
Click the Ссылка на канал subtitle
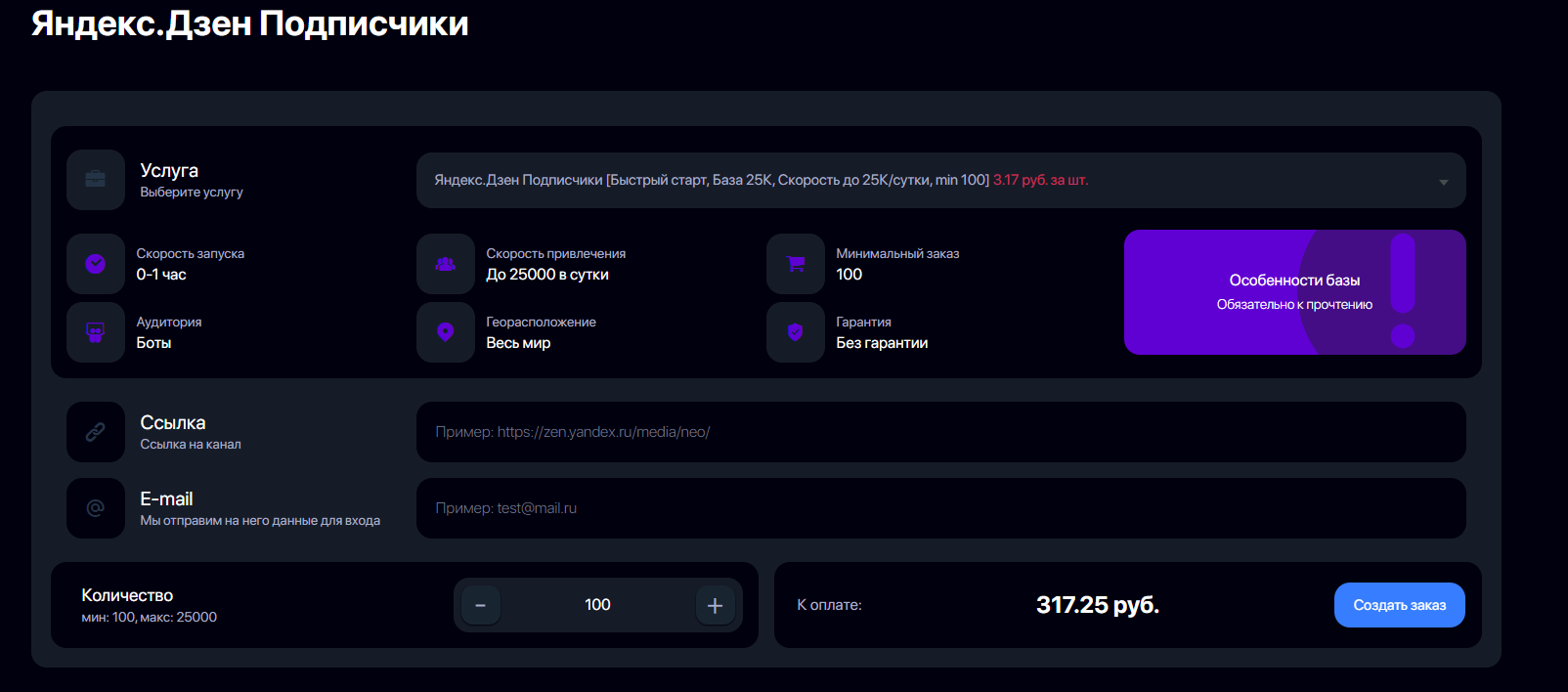pos(191,444)
